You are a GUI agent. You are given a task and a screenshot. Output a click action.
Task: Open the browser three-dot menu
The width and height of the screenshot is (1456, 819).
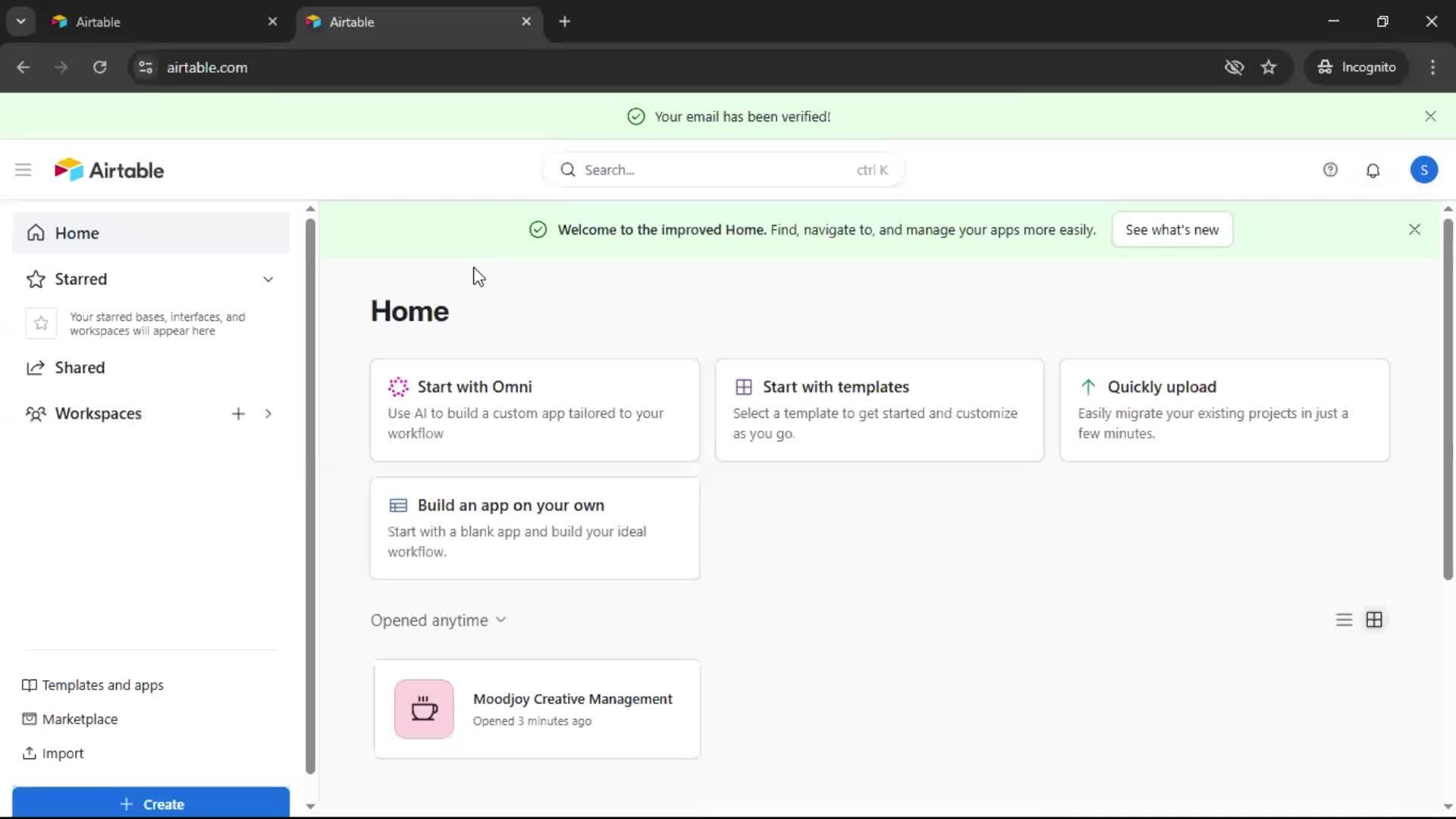1432,67
